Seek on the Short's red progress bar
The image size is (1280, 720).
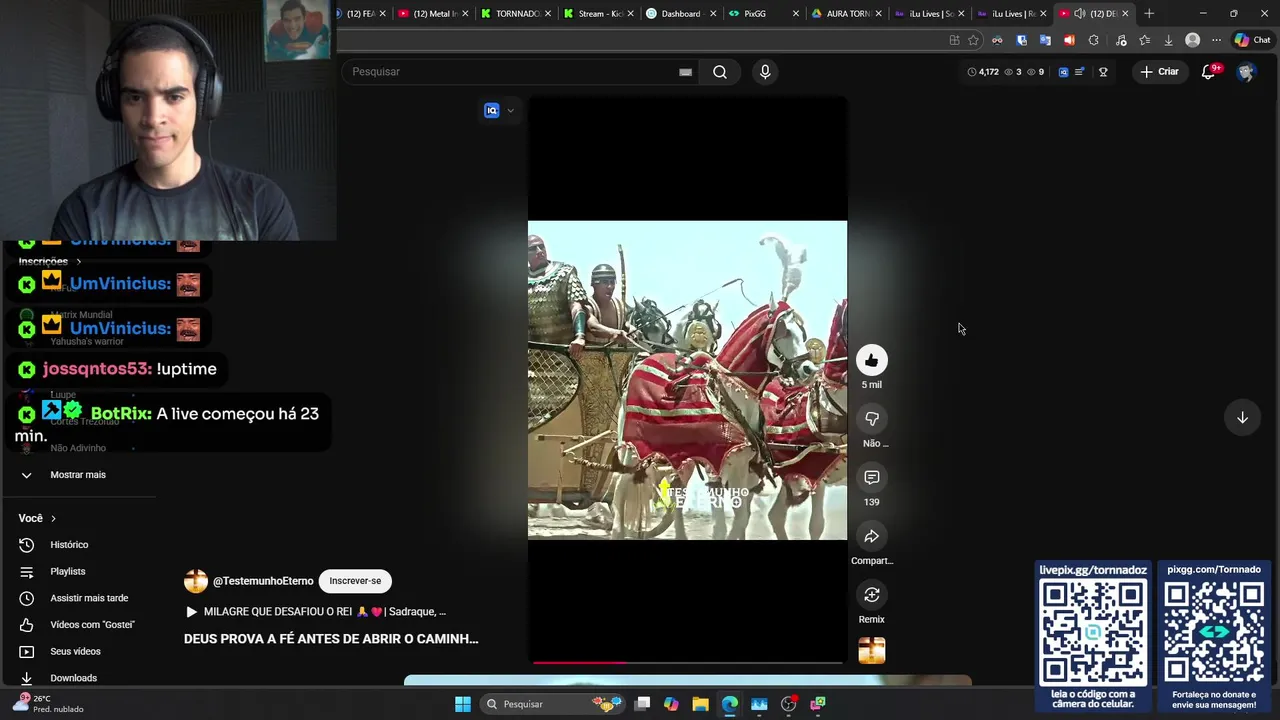[687, 662]
